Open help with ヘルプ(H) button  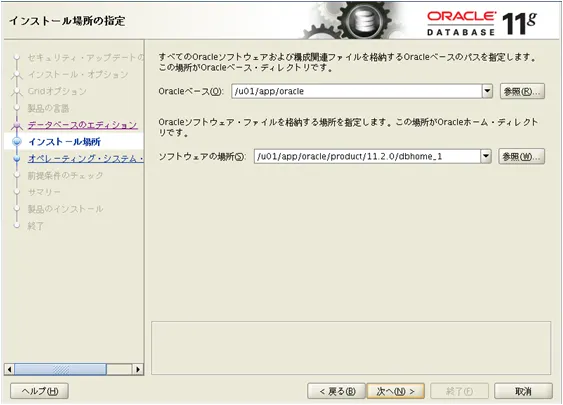click(39, 391)
